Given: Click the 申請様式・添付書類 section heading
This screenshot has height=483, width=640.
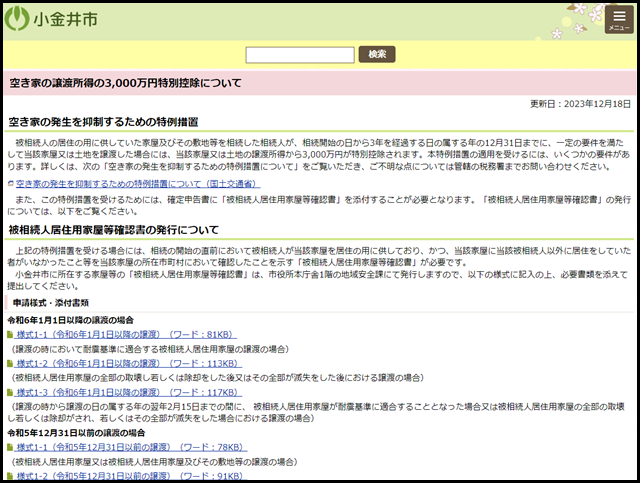Looking at the screenshot, I should pos(50,302).
